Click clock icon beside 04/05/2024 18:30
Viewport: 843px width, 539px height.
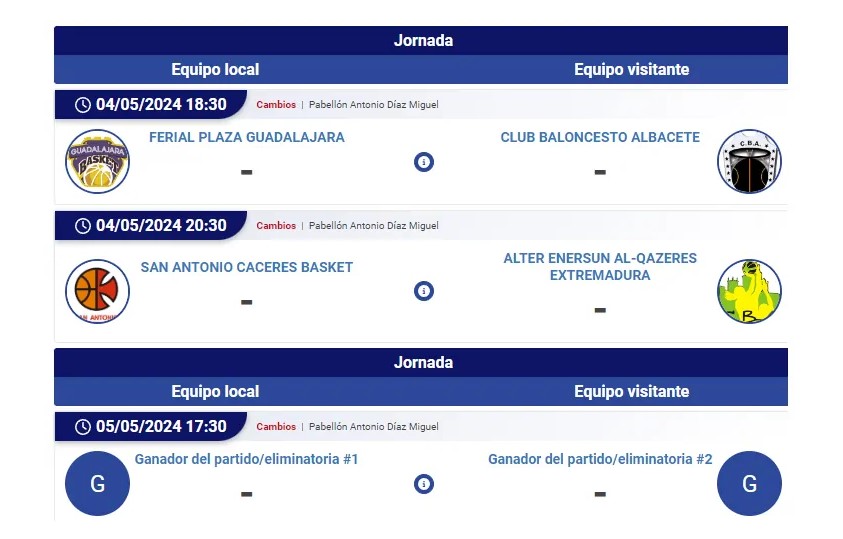click(x=82, y=105)
